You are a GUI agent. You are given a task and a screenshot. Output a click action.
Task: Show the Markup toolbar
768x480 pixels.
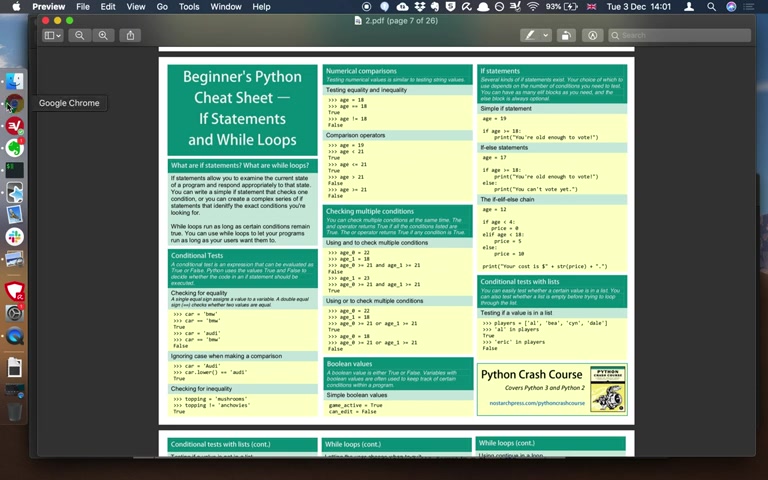pyautogui.click(x=593, y=35)
